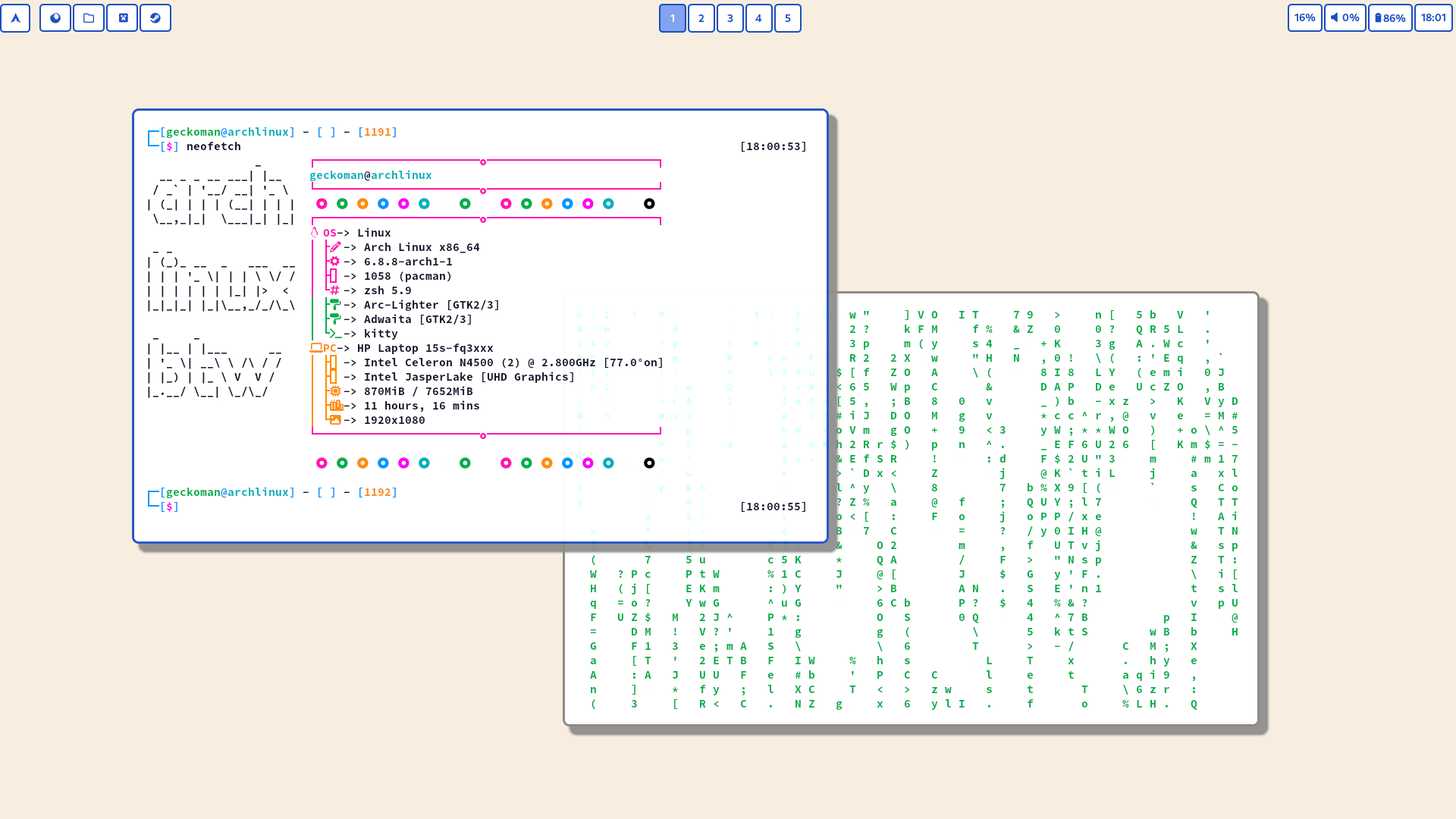
Task: Click the battery 86% indicator
Action: point(1389,18)
